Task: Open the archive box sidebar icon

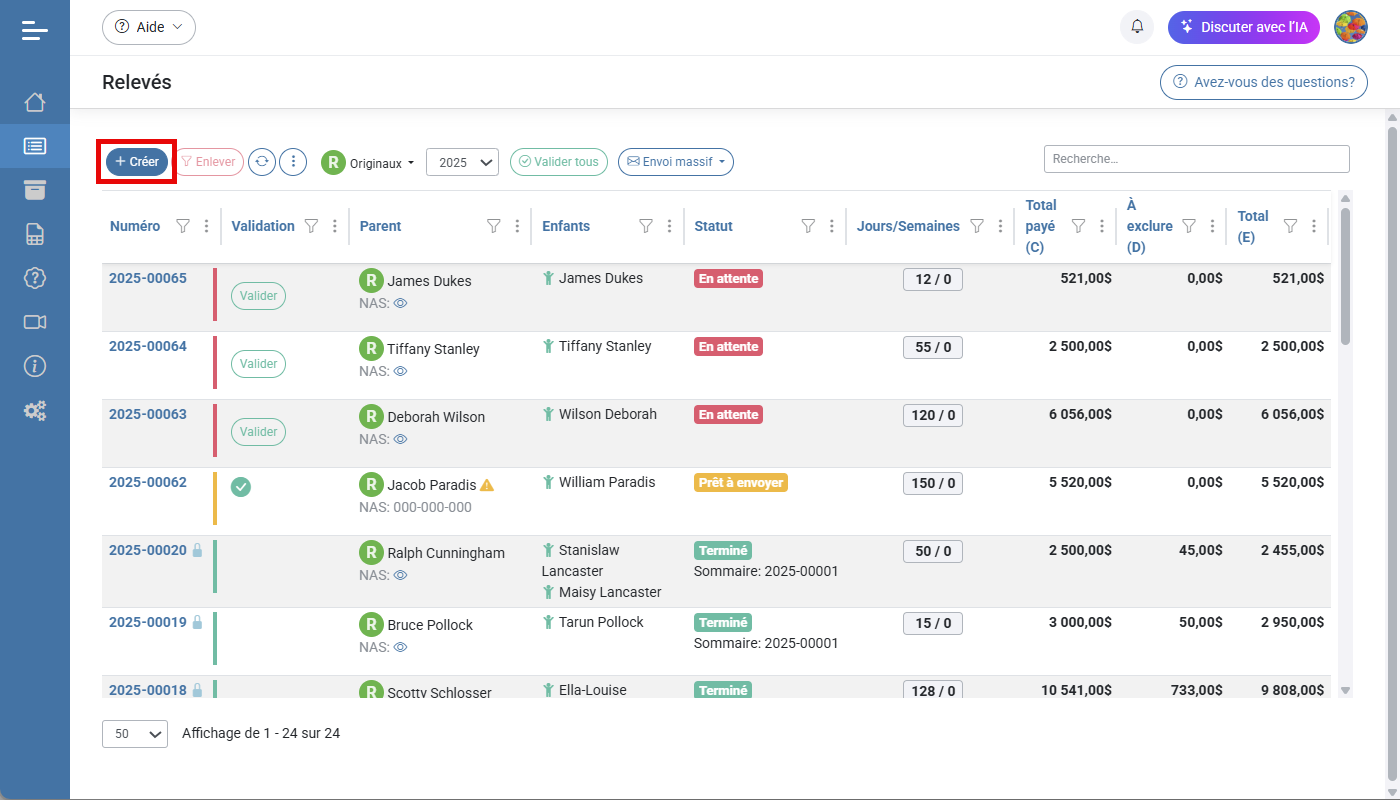Action: pos(35,190)
